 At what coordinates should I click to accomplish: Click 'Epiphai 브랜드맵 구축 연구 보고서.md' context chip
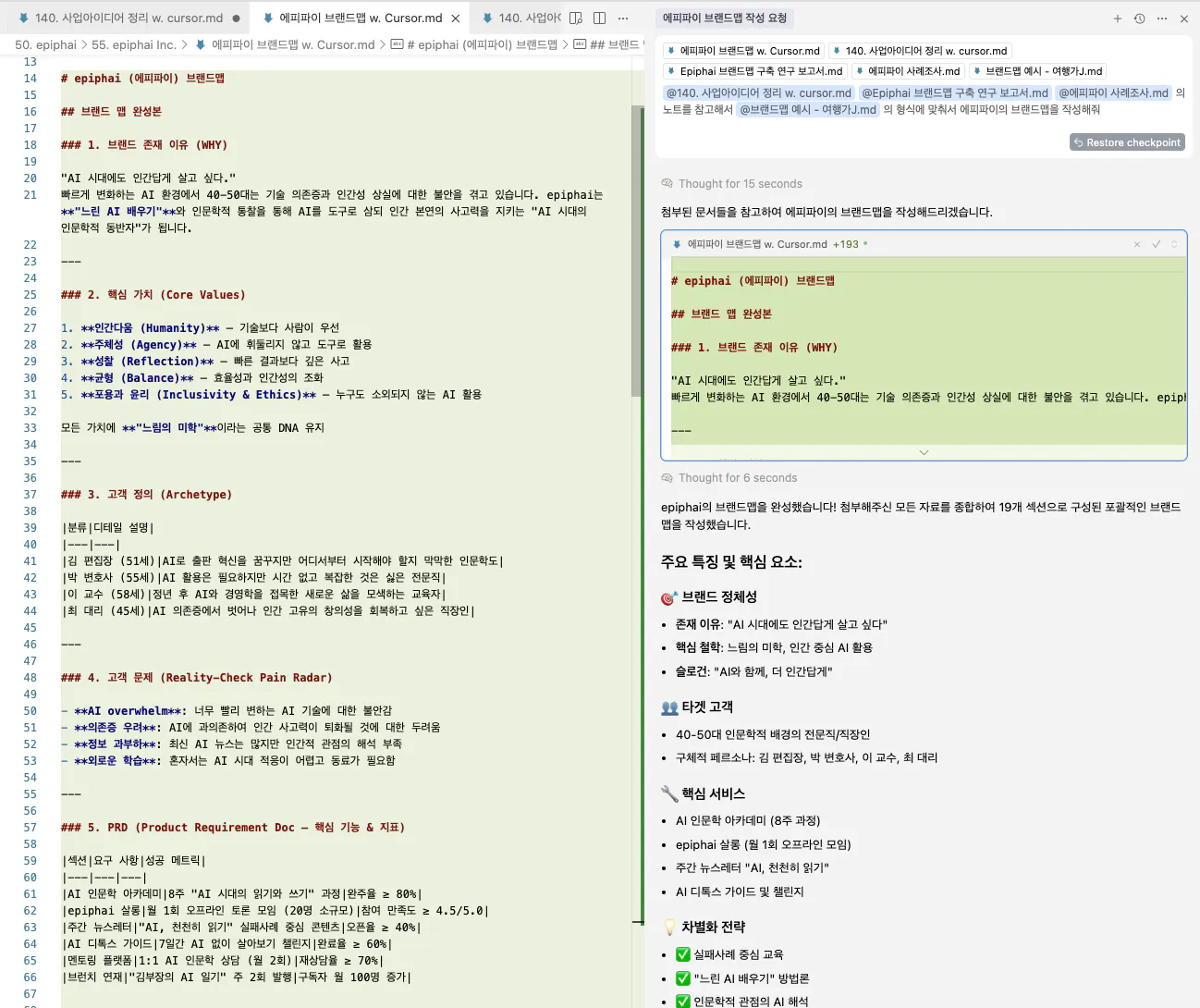tap(754, 71)
